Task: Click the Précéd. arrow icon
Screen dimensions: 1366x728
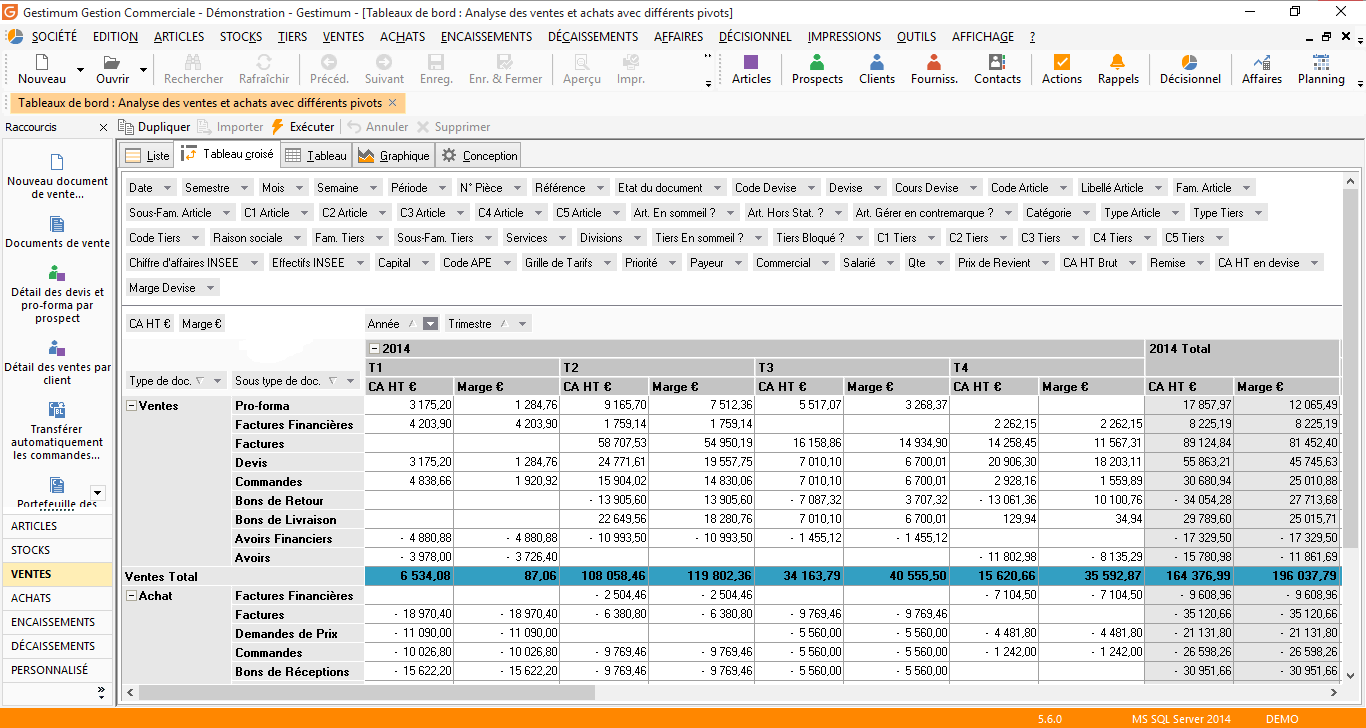Action: 329,62
